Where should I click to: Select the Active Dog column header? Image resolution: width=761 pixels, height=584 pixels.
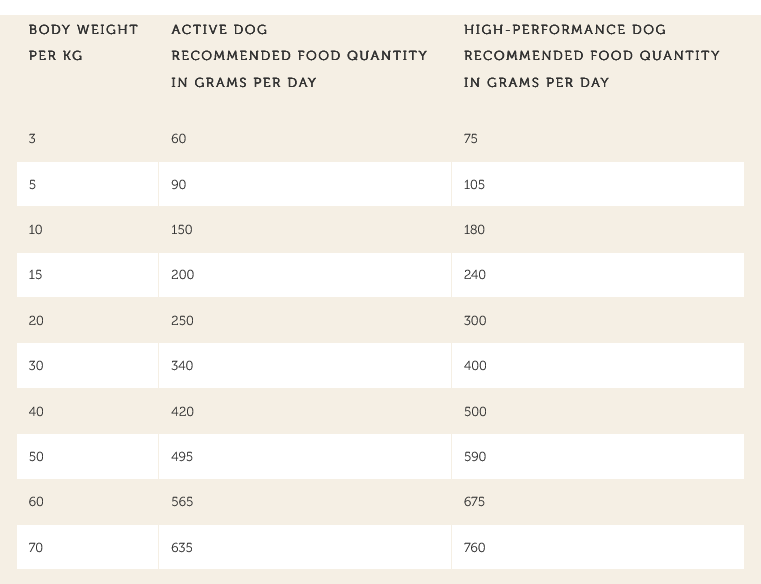[x=299, y=56]
